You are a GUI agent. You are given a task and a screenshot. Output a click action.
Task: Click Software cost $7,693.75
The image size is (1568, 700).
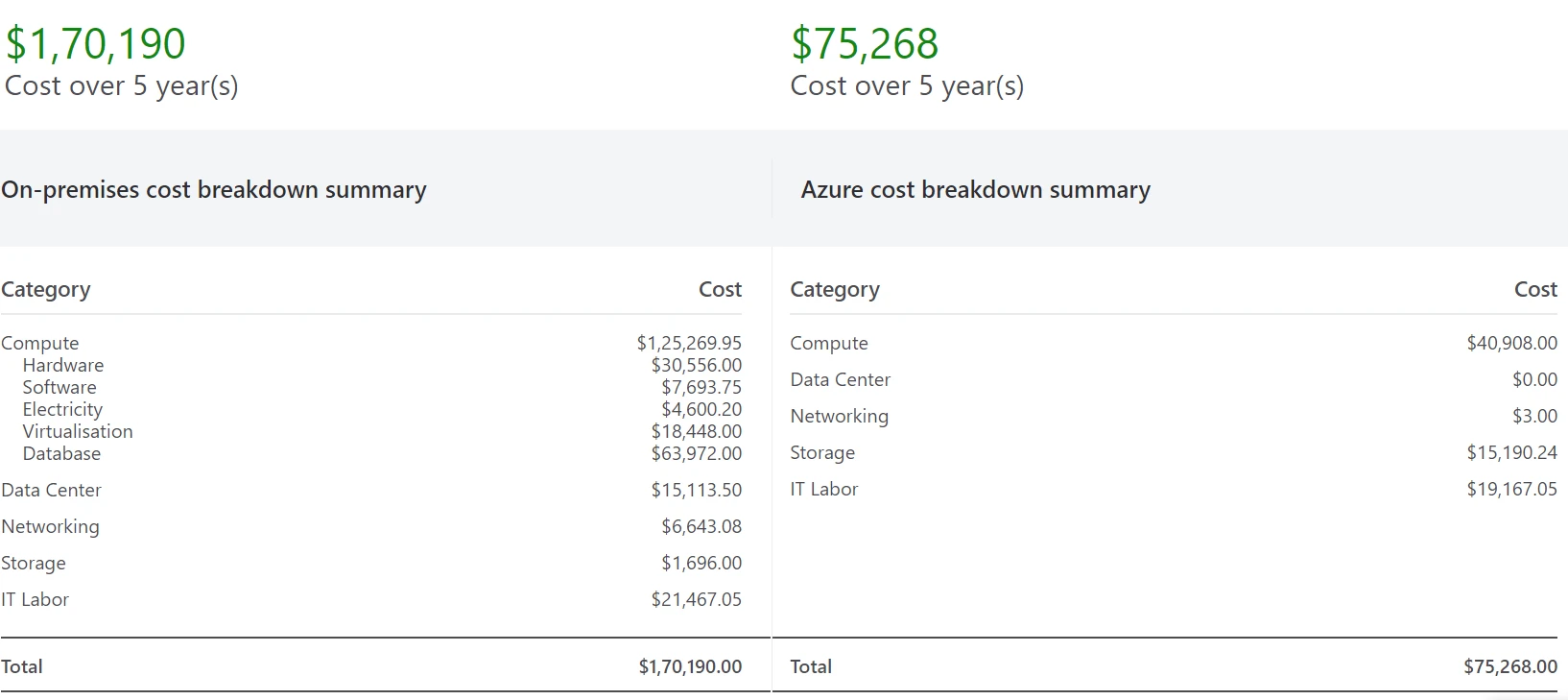coord(701,387)
